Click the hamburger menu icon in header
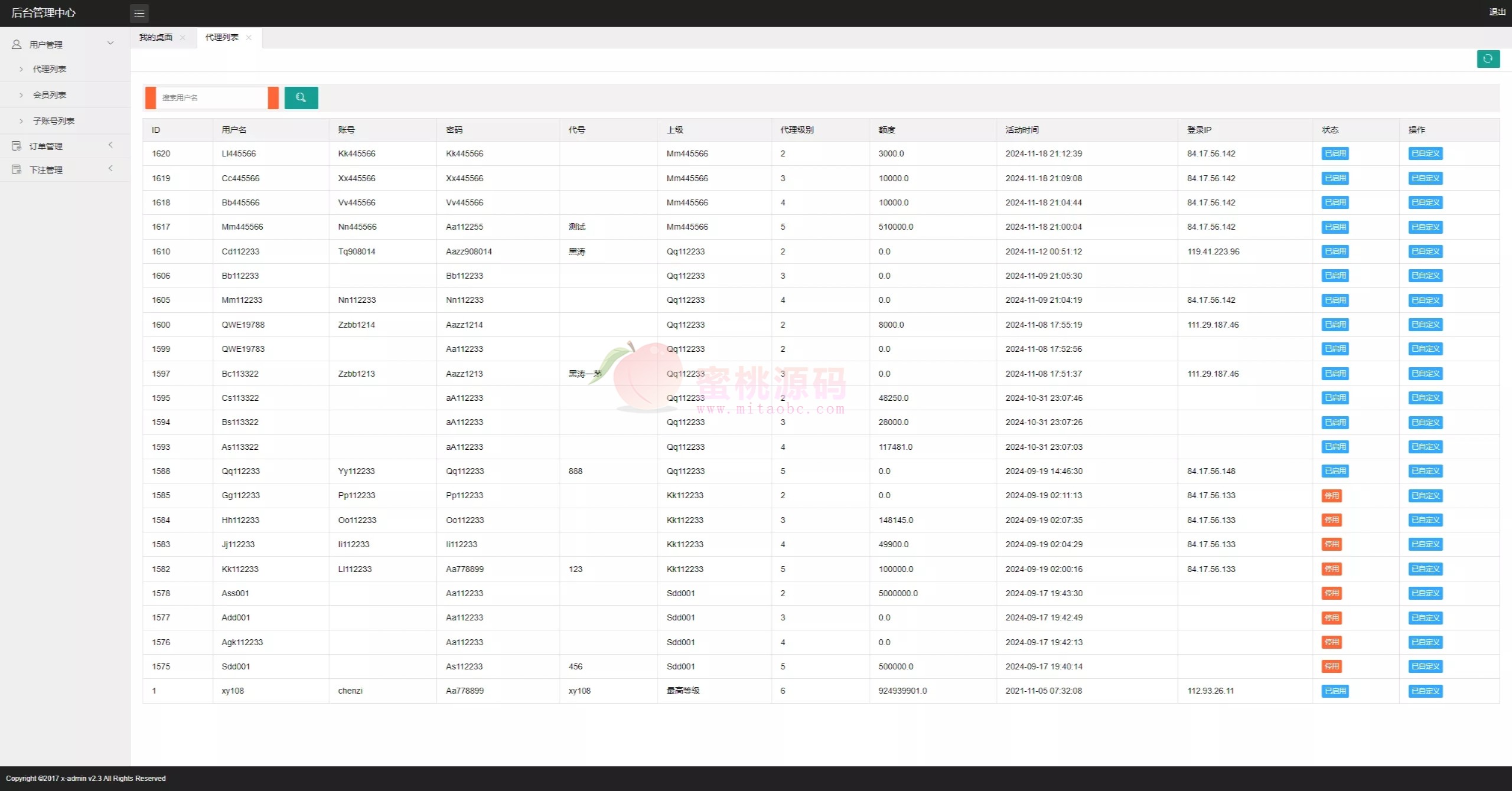Viewport: 1512px width, 791px height. (x=139, y=13)
